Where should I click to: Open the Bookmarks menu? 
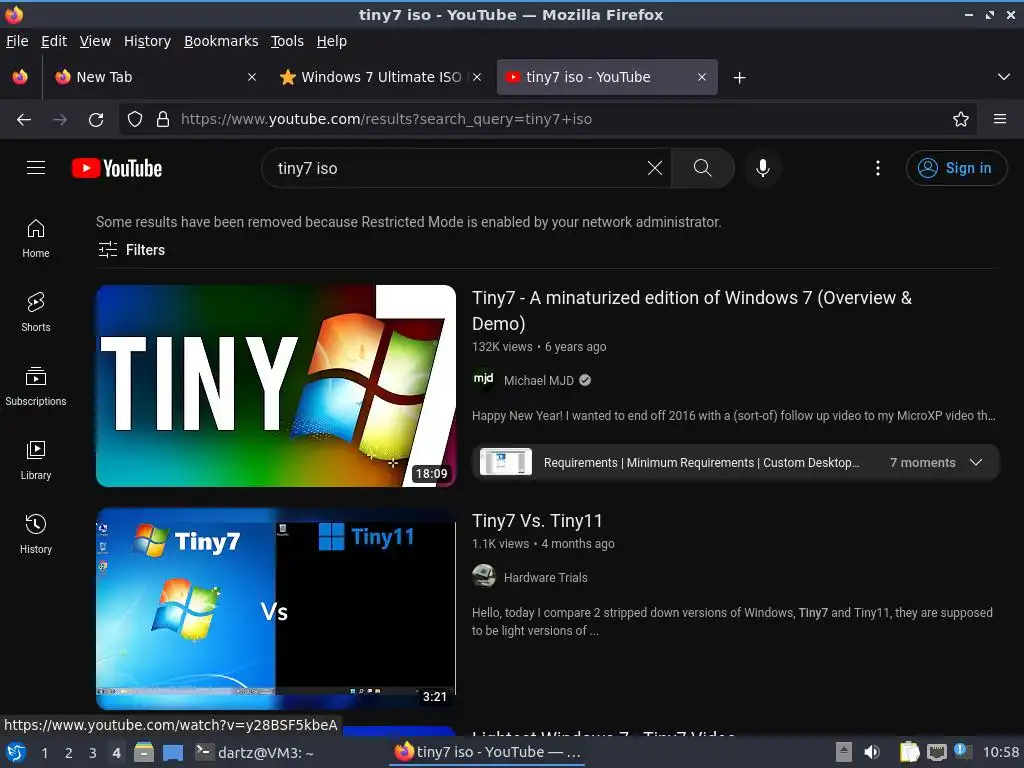pyautogui.click(x=221, y=41)
